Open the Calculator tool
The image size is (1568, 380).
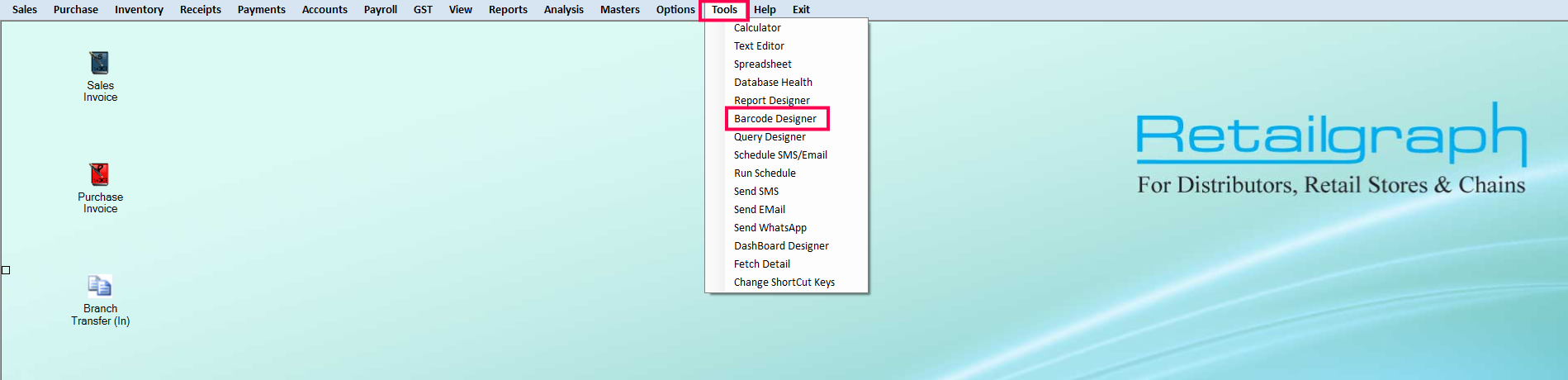(757, 28)
